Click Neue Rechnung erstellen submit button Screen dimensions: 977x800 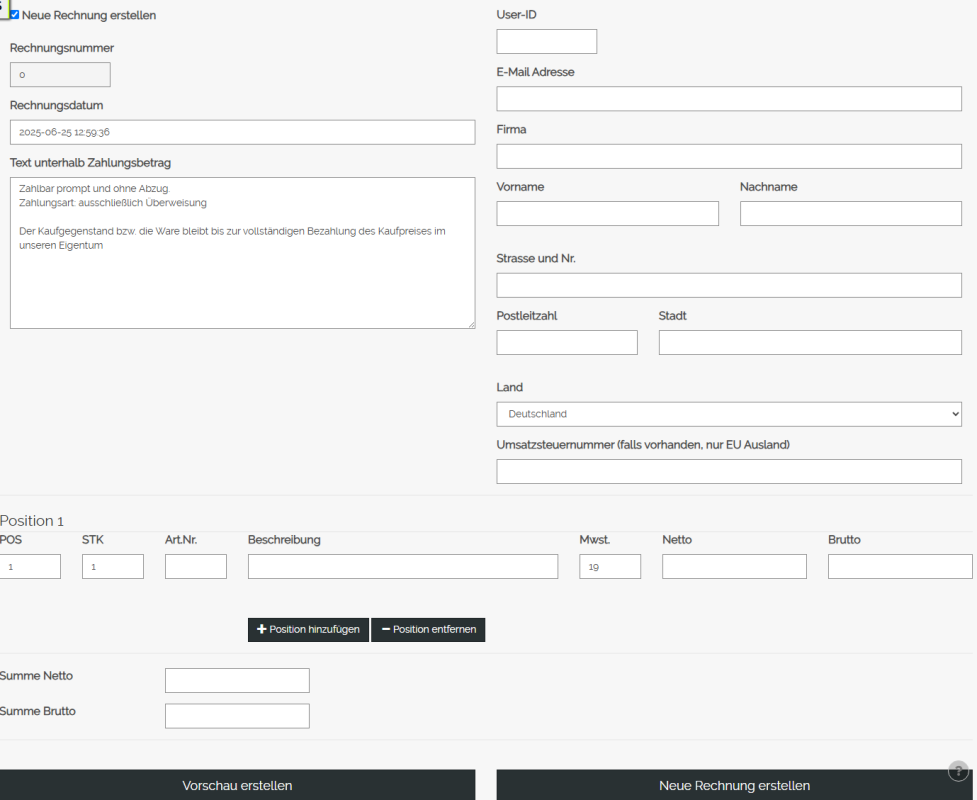pos(734,784)
